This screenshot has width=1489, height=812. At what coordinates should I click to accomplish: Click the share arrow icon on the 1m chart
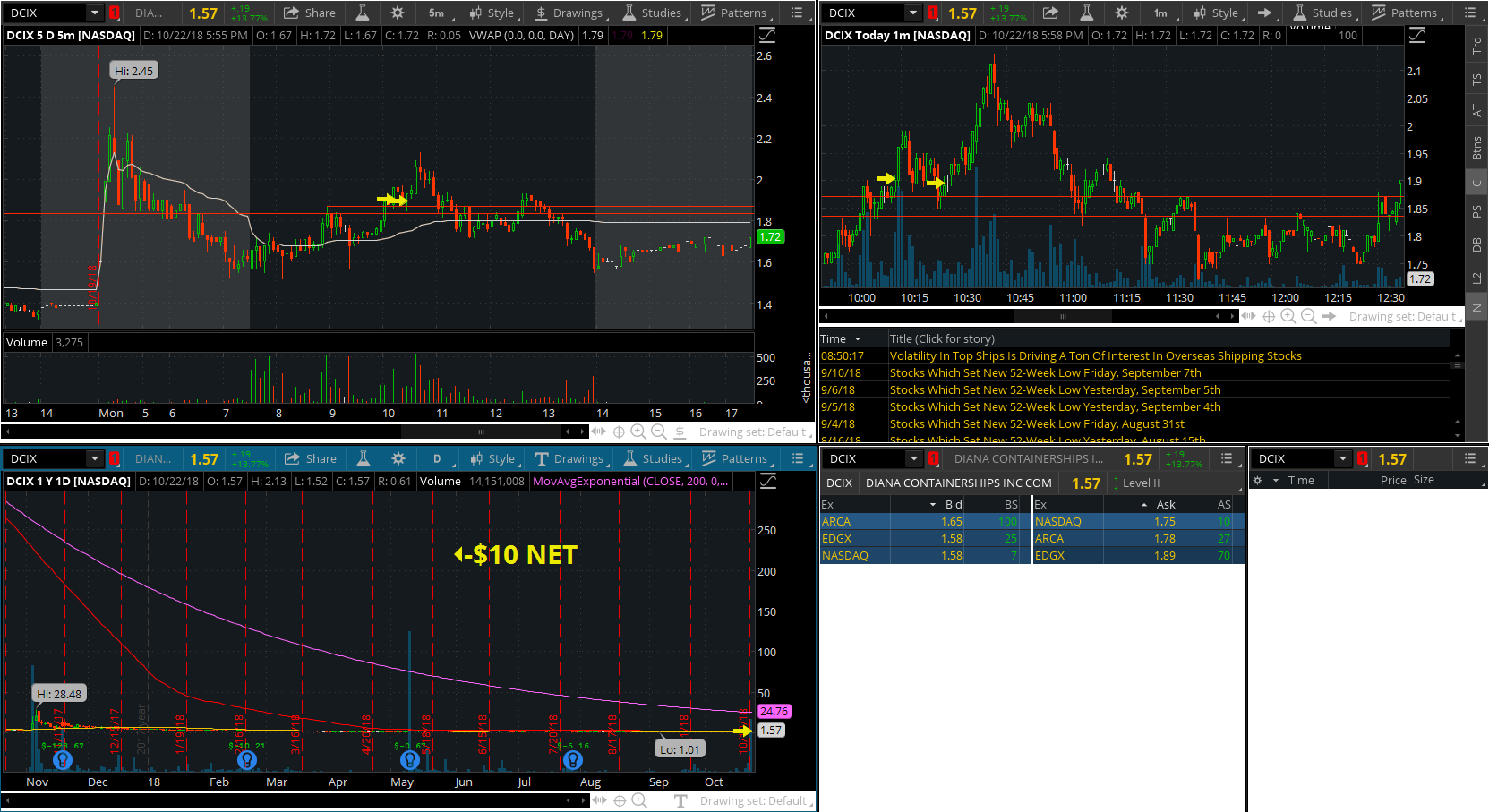click(1050, 13)
